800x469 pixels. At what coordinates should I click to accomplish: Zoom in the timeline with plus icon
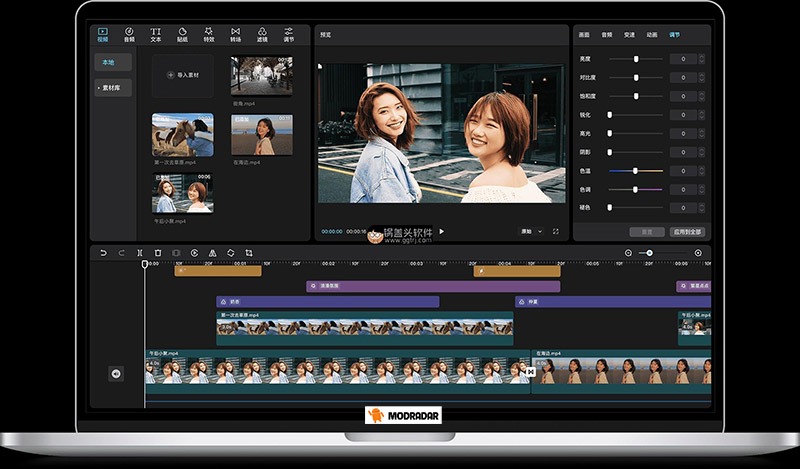click(698, 253)
